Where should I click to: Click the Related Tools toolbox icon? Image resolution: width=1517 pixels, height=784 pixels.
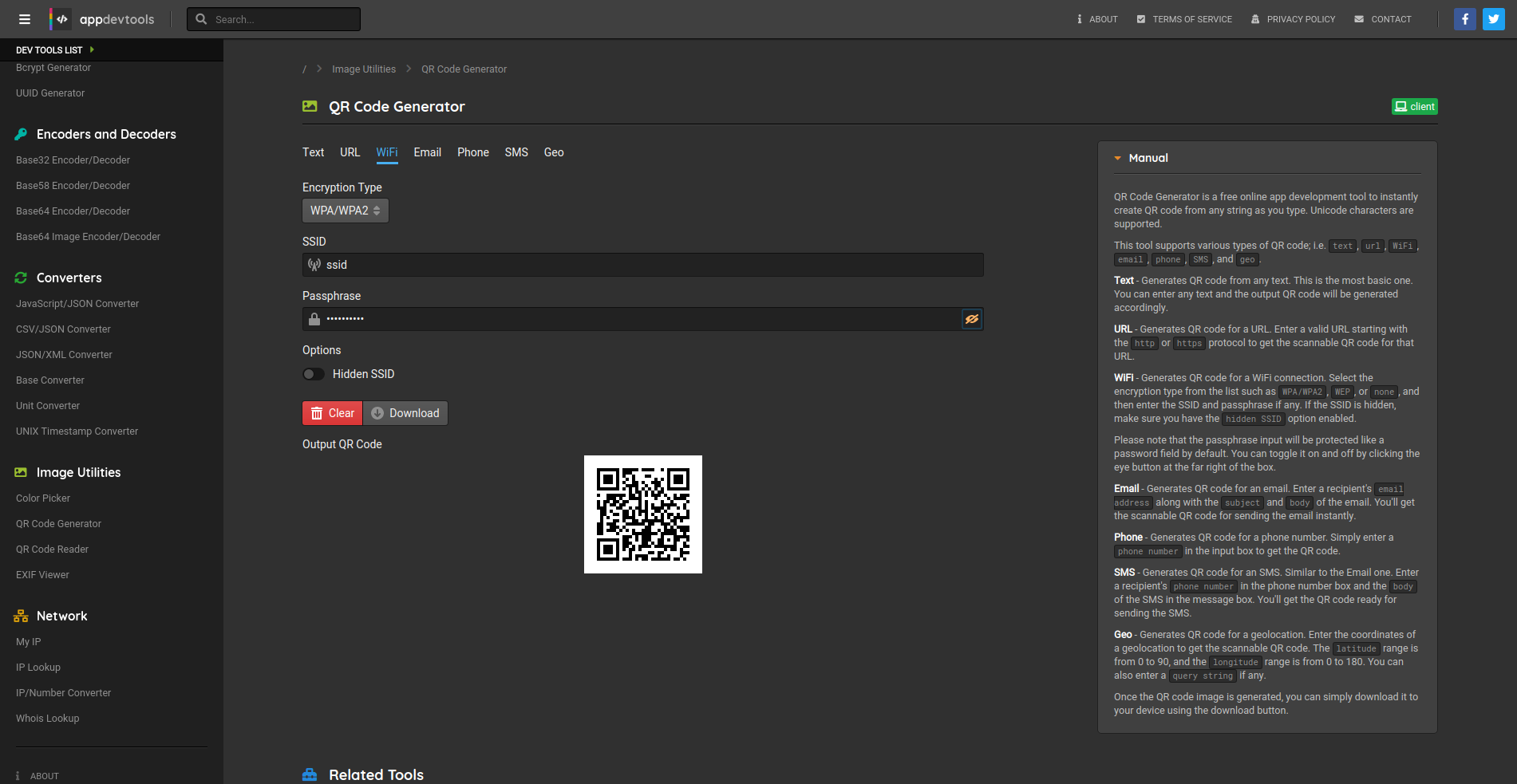tap(310, 774)
